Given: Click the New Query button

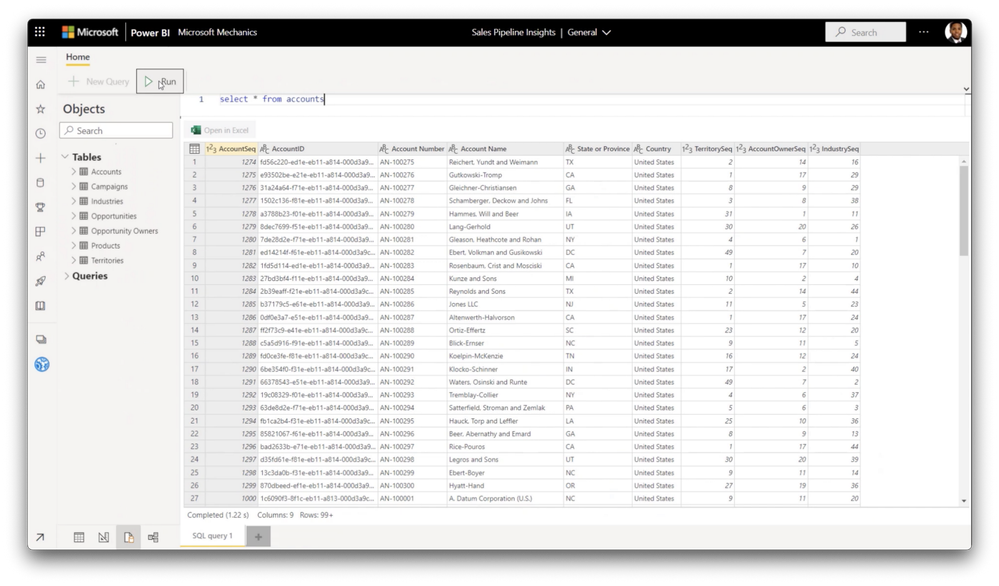Looking at the screenshot, I should tap(99, 81).
